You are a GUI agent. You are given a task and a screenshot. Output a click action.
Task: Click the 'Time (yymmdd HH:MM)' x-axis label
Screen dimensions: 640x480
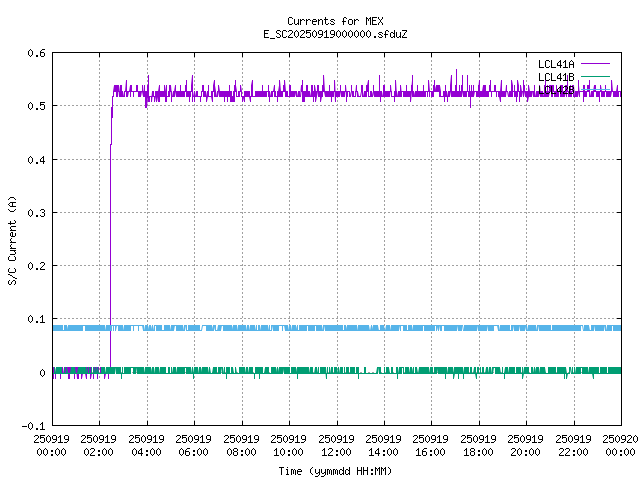click(335, 470)
